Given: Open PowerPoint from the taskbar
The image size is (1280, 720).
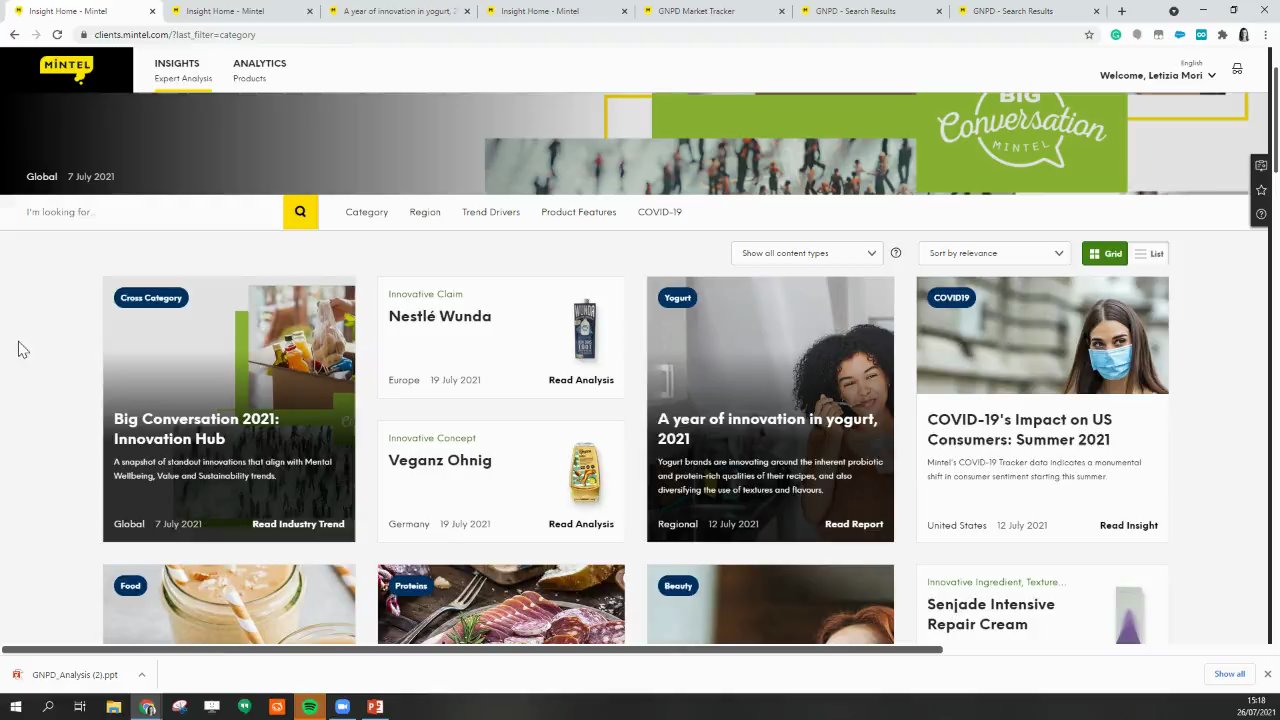Looking at the screenshot, I should click(375, 707).
